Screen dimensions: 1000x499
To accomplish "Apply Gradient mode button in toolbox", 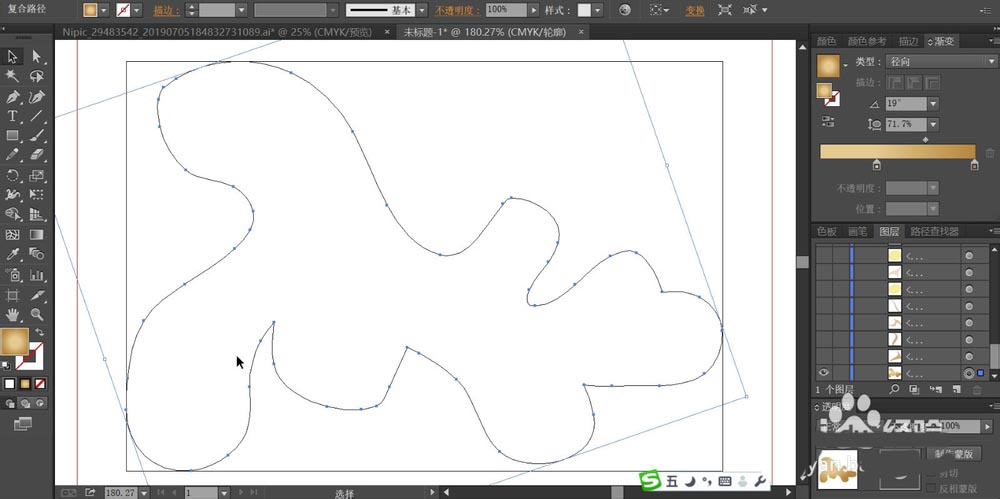I will coord(25,384).
